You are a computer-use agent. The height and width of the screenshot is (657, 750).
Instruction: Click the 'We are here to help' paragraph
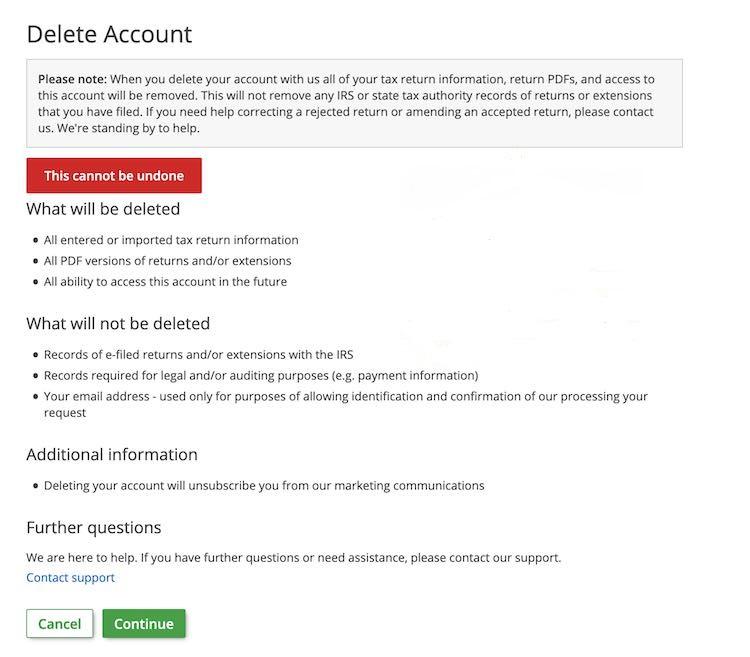(x=293, y=557)
